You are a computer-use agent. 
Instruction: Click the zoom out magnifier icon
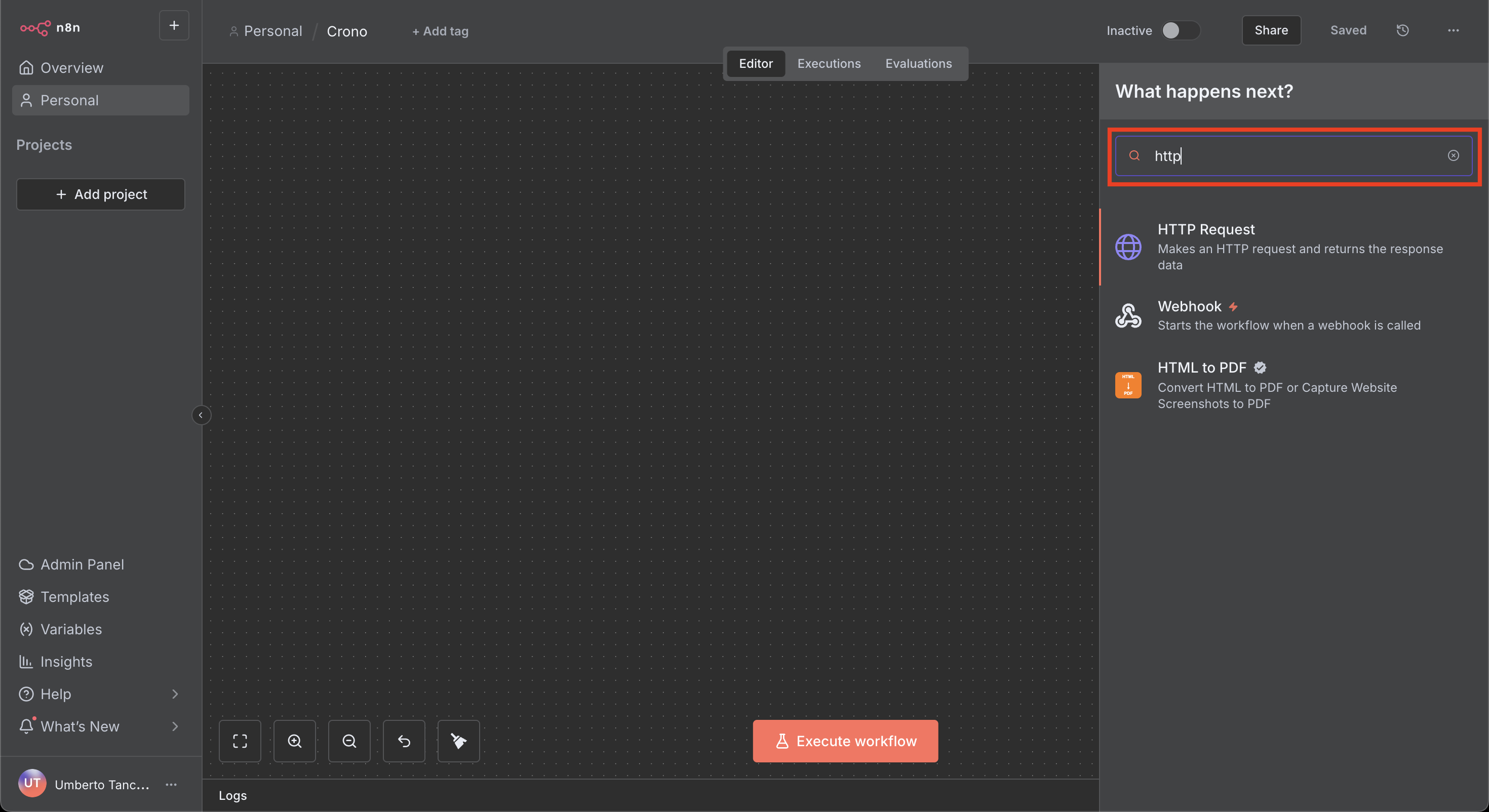click(x=349, y=741)
